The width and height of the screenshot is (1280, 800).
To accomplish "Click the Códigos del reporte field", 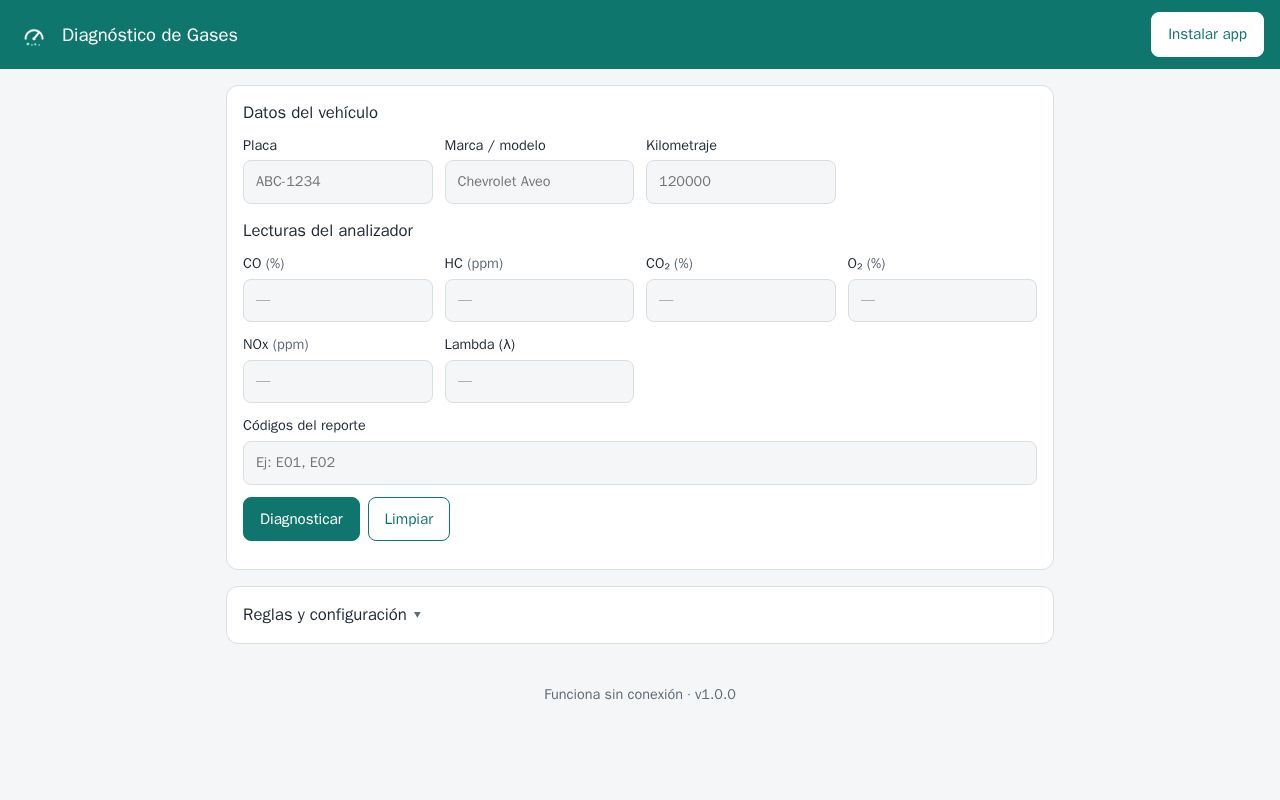I will [640, 463].
